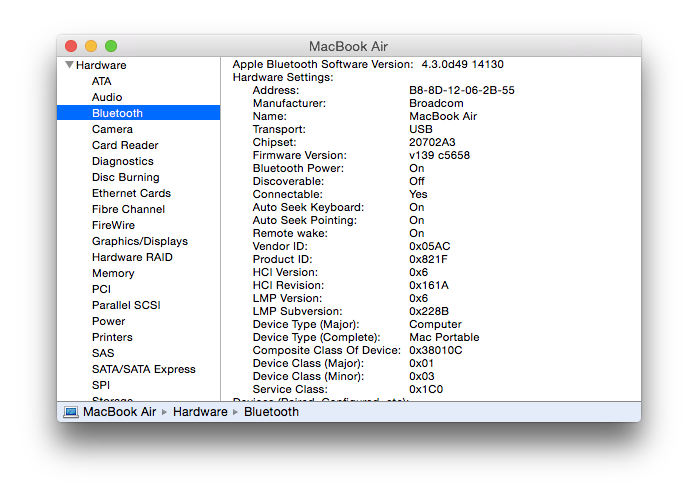Click Composite Class value 0x38010C
698x501 pixels.
pos(435,350)
